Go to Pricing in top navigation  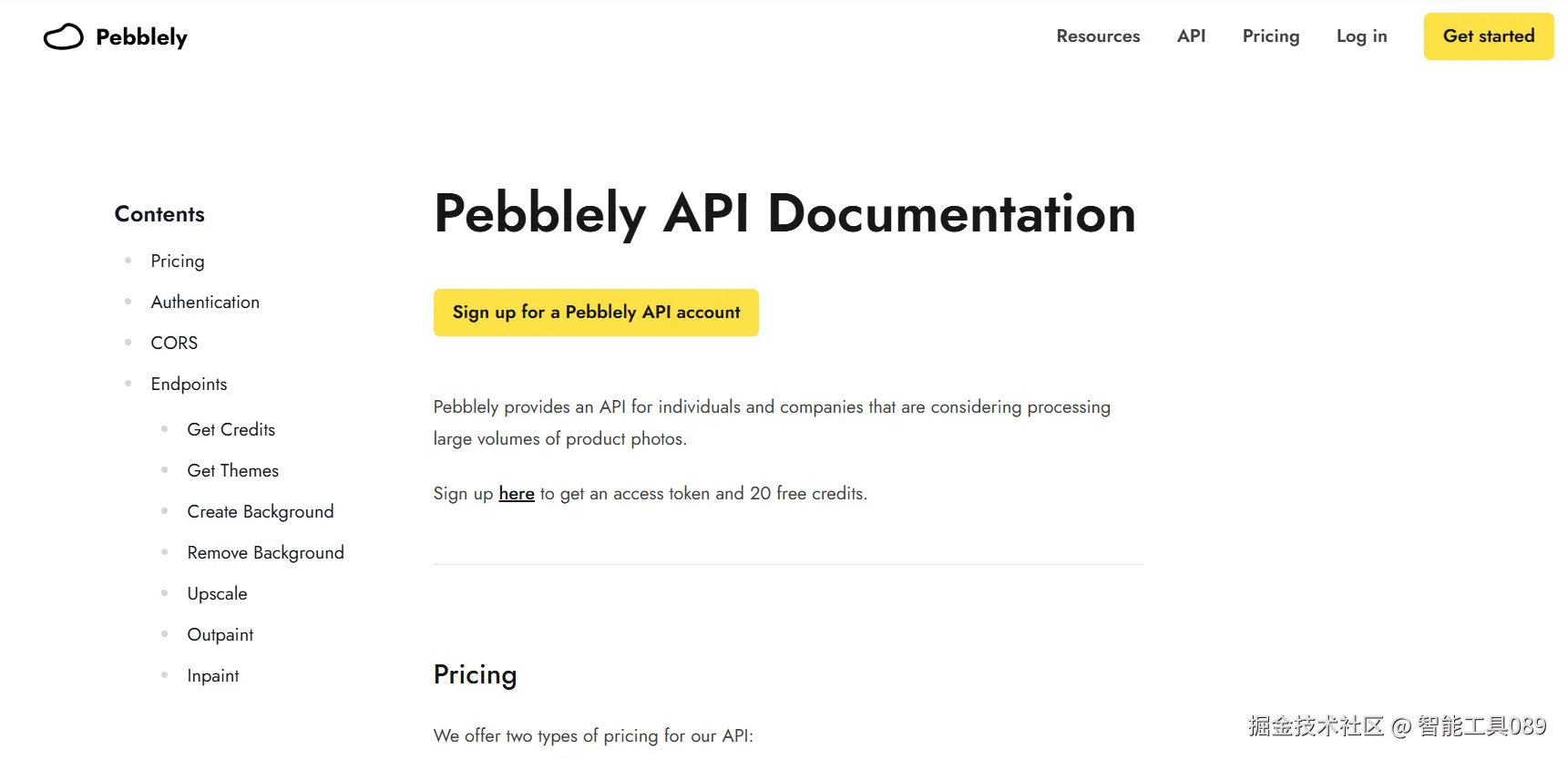1270,36
